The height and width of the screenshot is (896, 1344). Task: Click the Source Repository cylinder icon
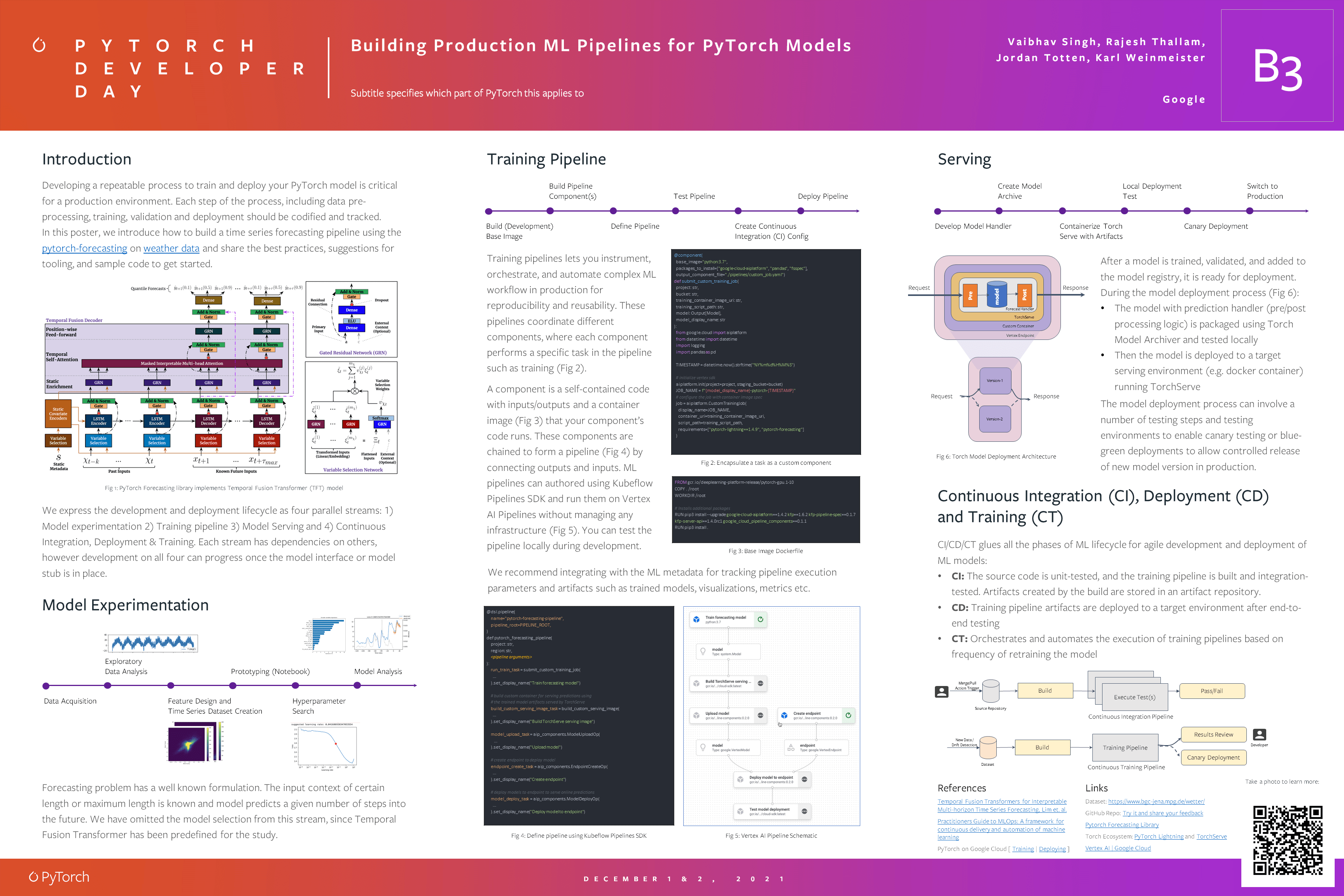coord(990,691)
